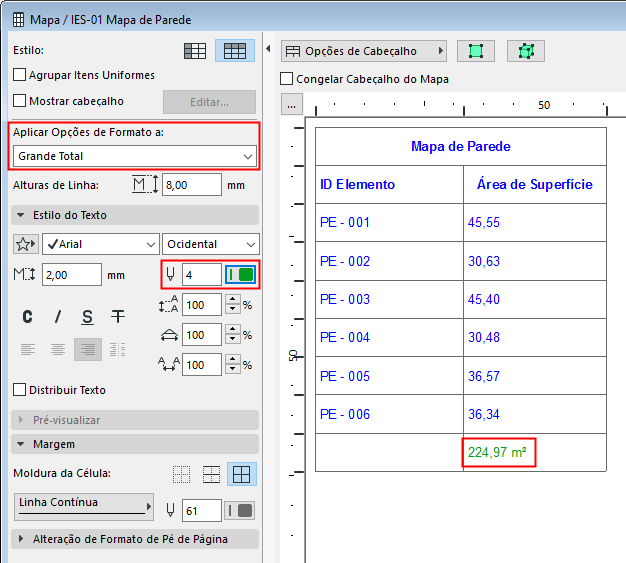Open the green text pen color swatch
Screen dimensions: 626x563
point(241,275)
